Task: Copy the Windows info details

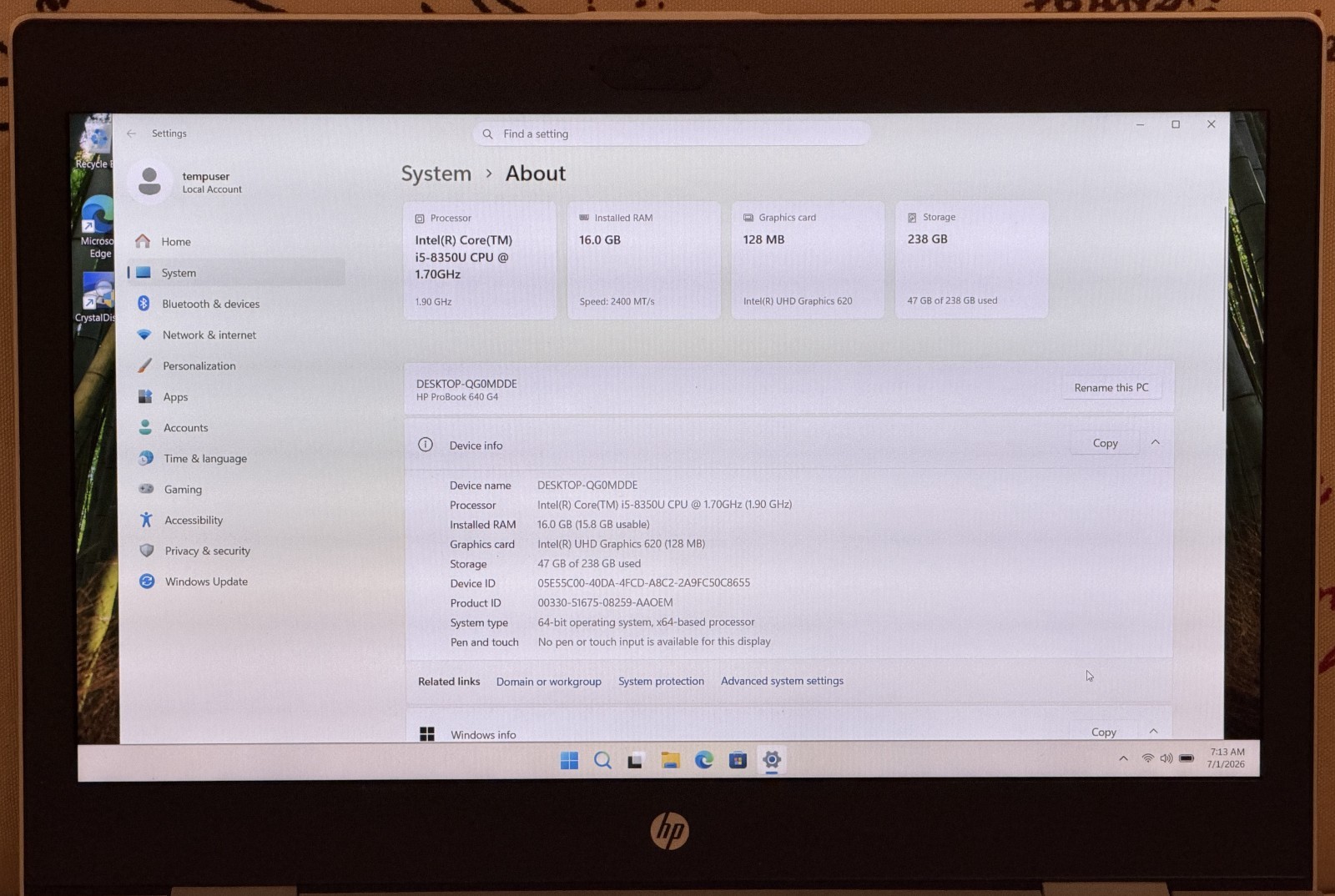Action: (1103, 732)
